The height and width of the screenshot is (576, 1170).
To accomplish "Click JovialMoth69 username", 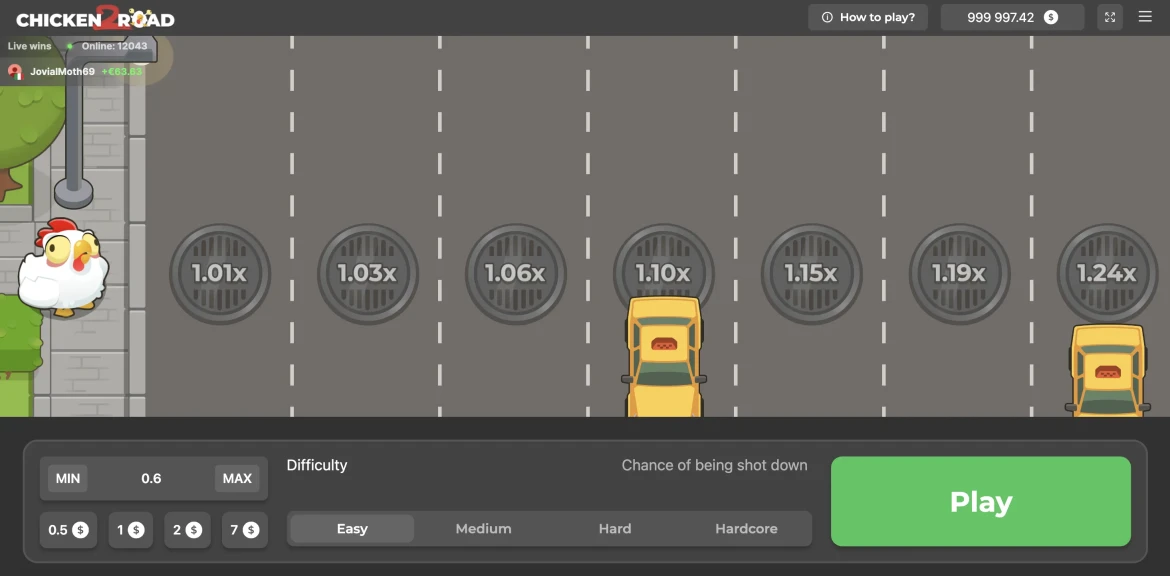I will point(63,72).
